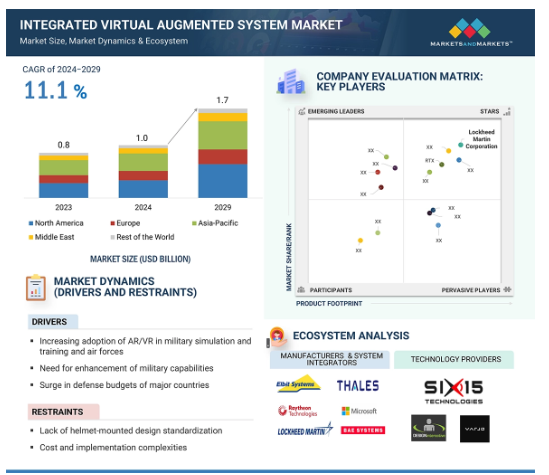Screen dimensions: 549x475
Task: Click the MarketsandMarkets logo
Action: click(x=471, y=32)
